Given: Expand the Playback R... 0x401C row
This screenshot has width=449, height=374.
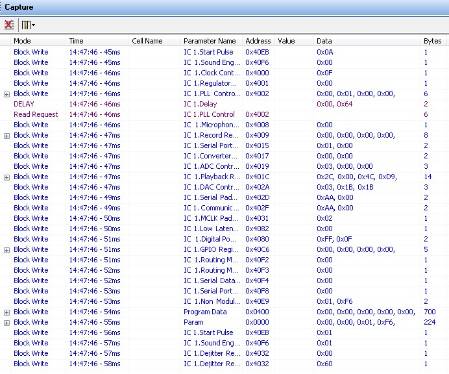Looking at the screenshot, I should [x=7, y=177].
